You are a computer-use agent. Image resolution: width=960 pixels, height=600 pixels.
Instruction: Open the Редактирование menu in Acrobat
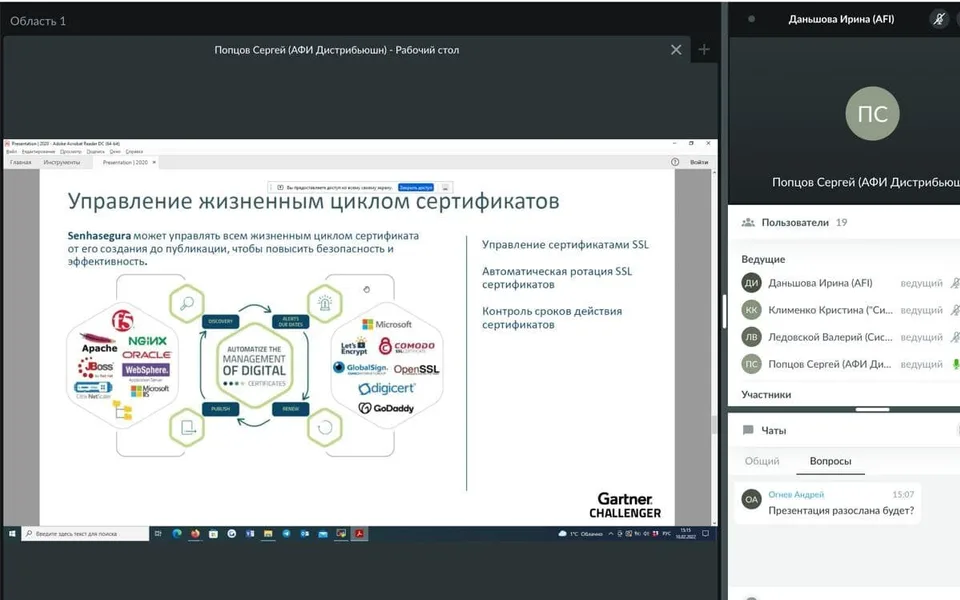[38, 151]
